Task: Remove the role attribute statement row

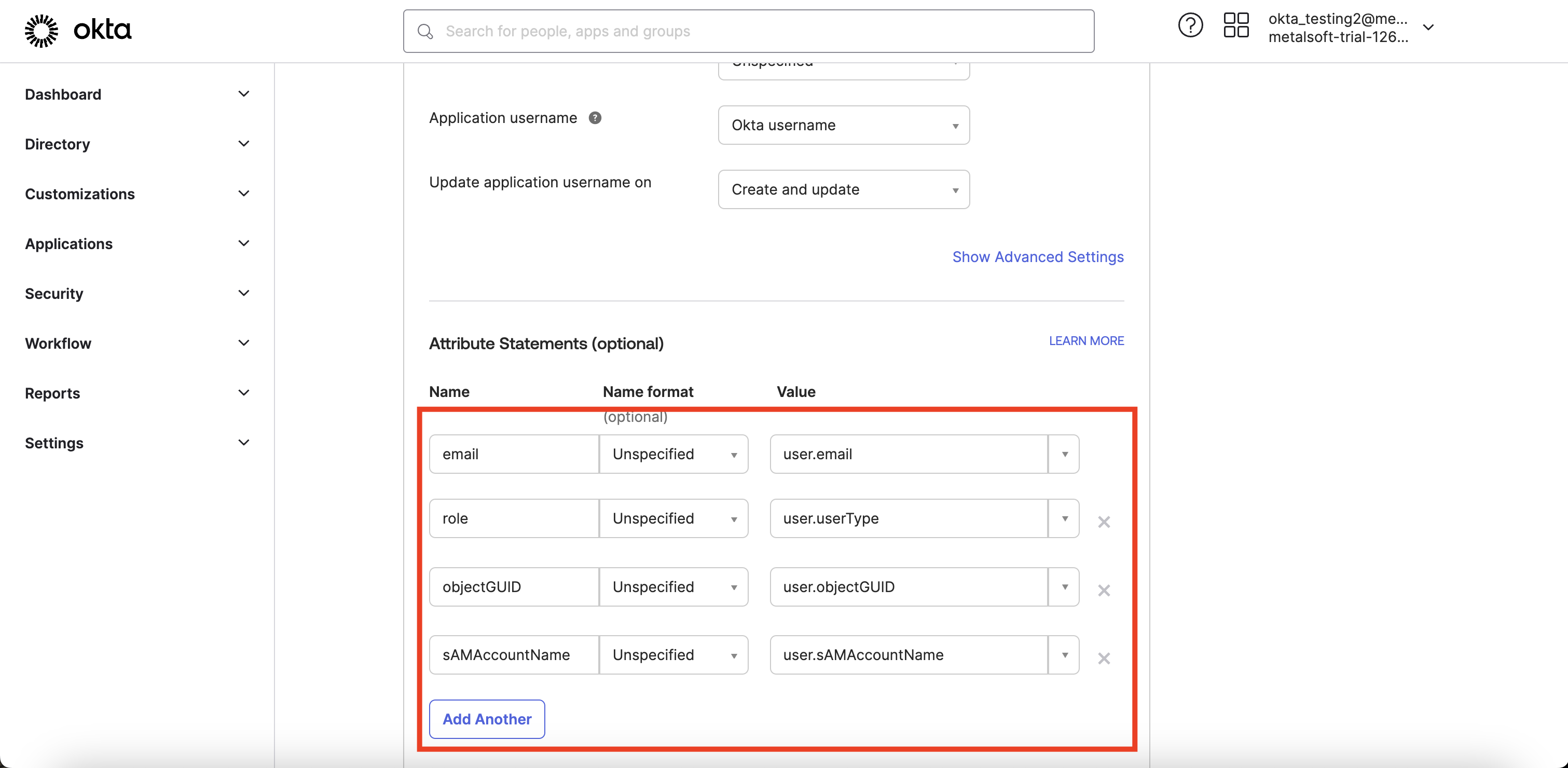Action: tap(1104, 522)
